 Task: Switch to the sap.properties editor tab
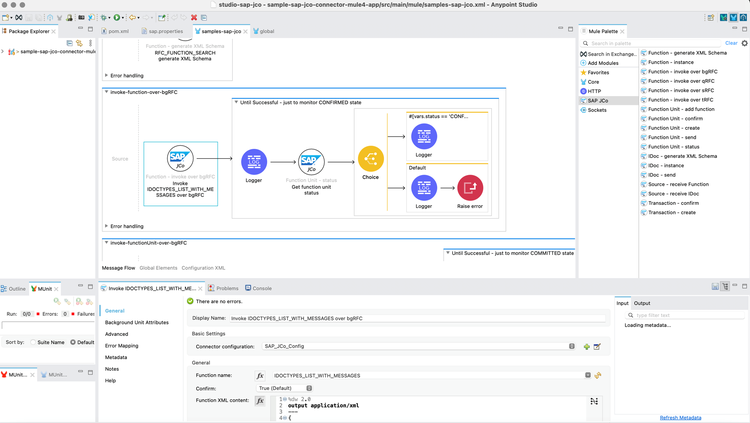[163, 31]
